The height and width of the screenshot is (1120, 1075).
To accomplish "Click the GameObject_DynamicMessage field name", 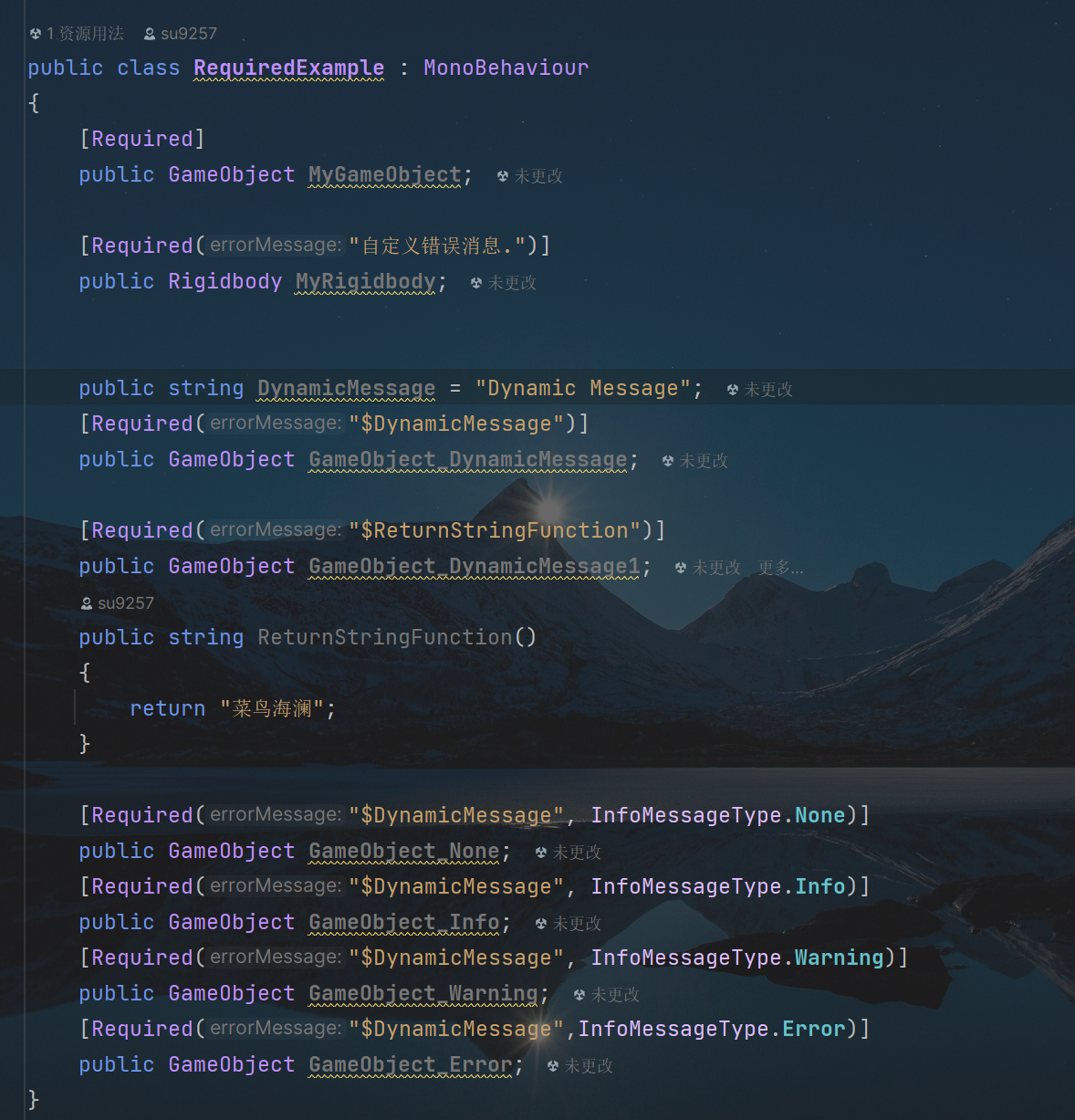I will pos(468,459).
